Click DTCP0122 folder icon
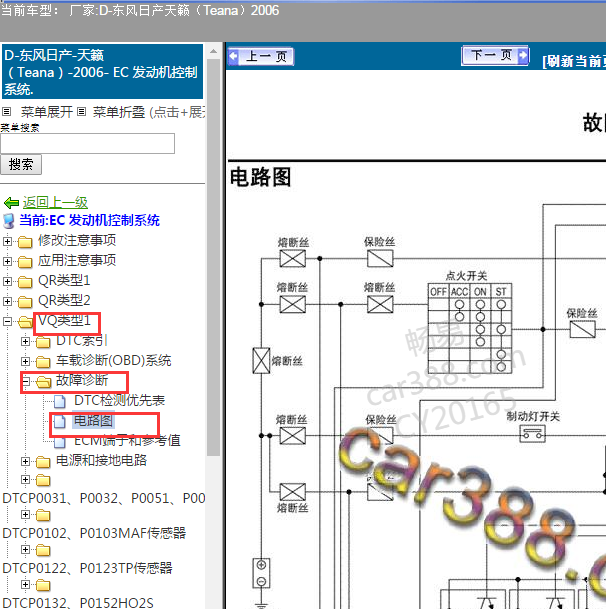Viewport: 606px width, 609px height. [43, 551]
